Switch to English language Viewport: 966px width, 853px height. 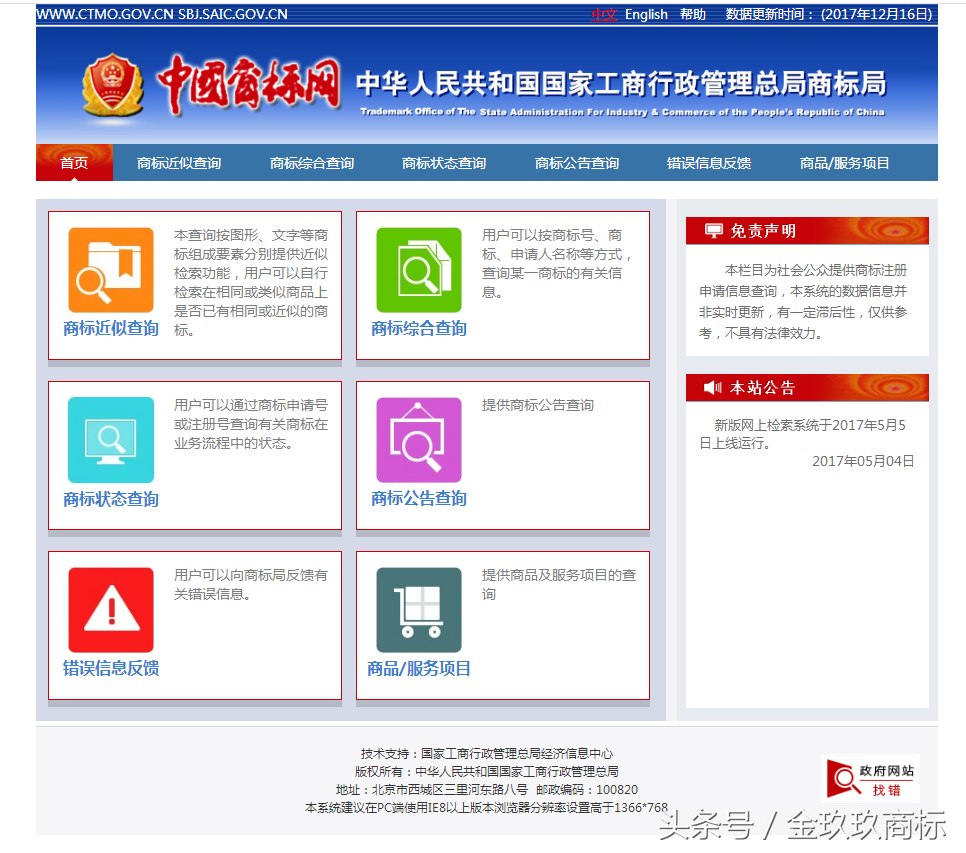point(645,14)
